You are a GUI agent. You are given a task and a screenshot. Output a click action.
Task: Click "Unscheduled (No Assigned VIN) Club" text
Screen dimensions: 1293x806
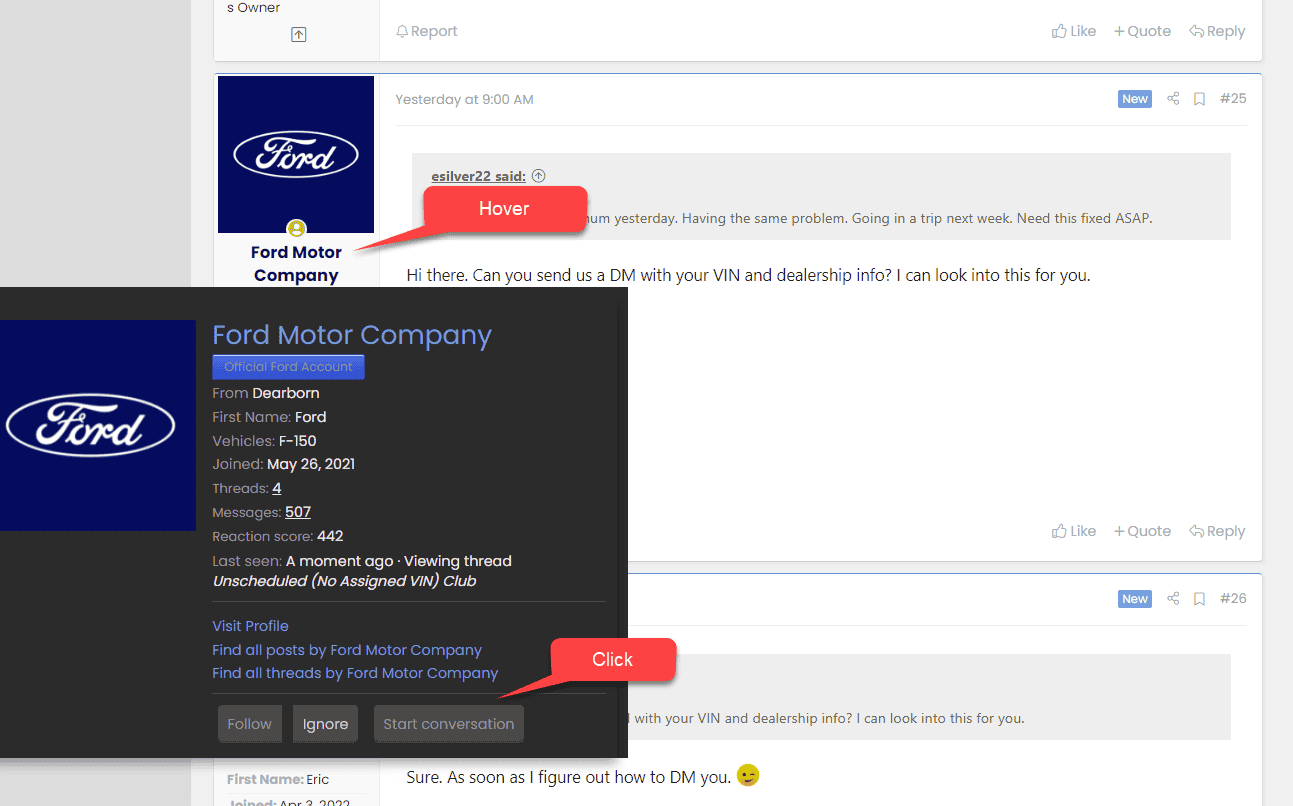click(345, 581)
